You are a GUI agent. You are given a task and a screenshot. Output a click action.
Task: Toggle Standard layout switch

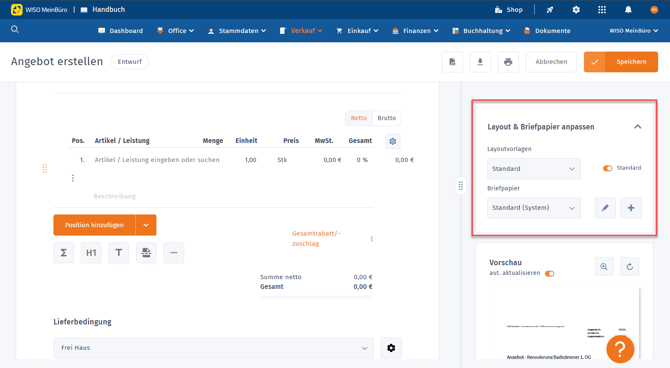point(607,168)
